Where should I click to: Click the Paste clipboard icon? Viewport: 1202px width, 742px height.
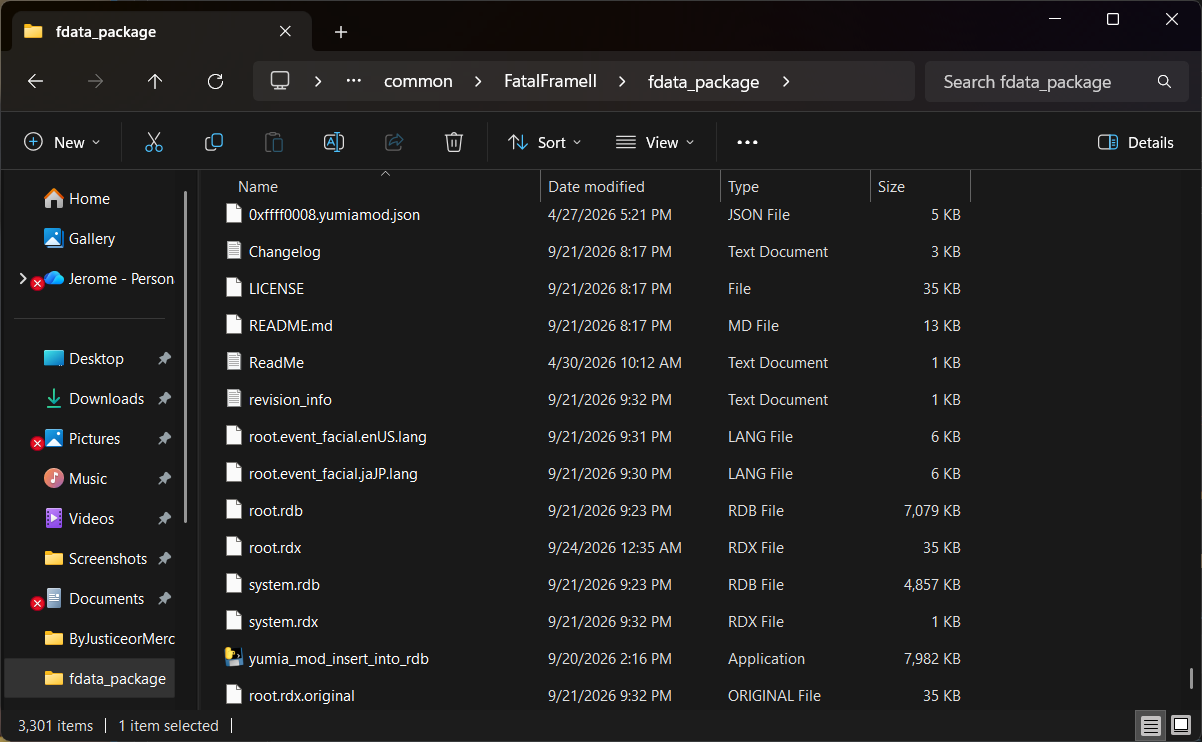pyautogui.click(x=273, y=142)
